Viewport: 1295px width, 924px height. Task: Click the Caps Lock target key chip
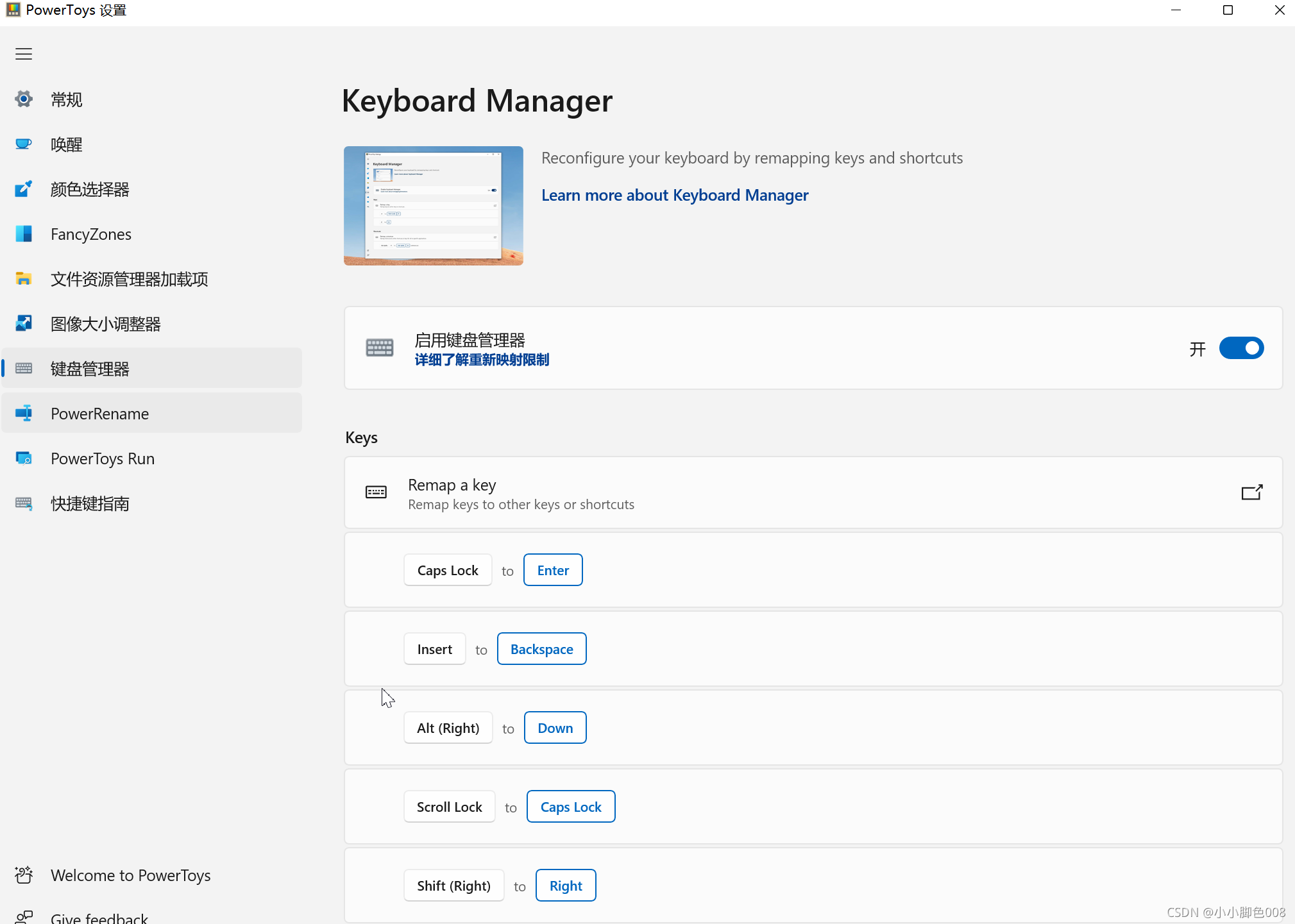point(571,807)
